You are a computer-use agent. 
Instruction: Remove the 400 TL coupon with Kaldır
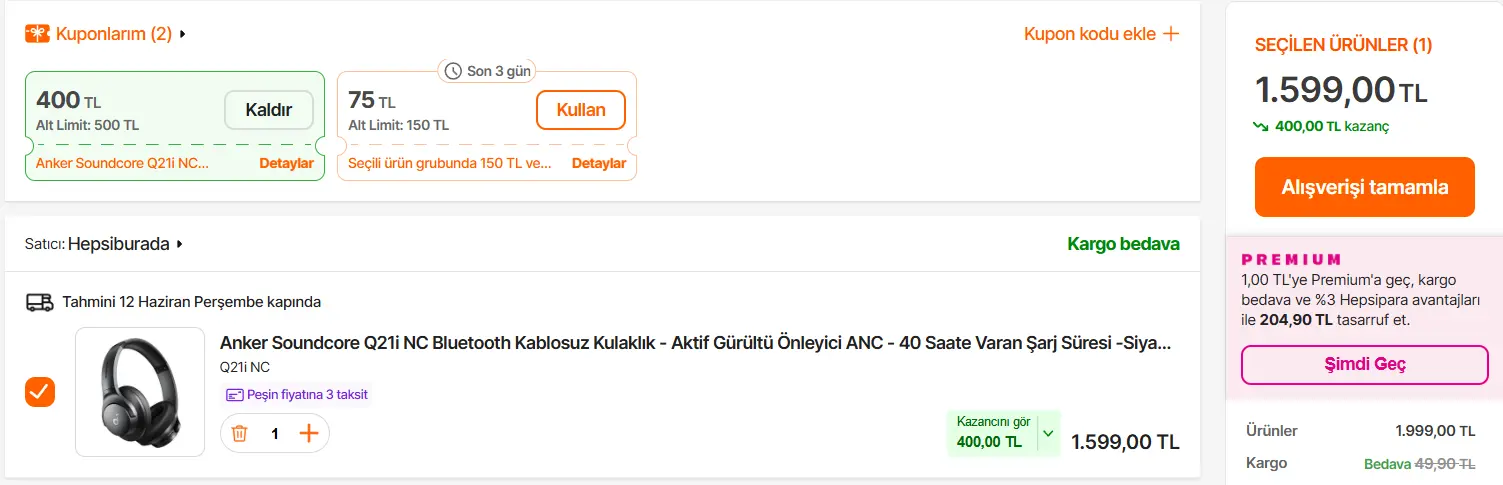[x=269, y=110]
